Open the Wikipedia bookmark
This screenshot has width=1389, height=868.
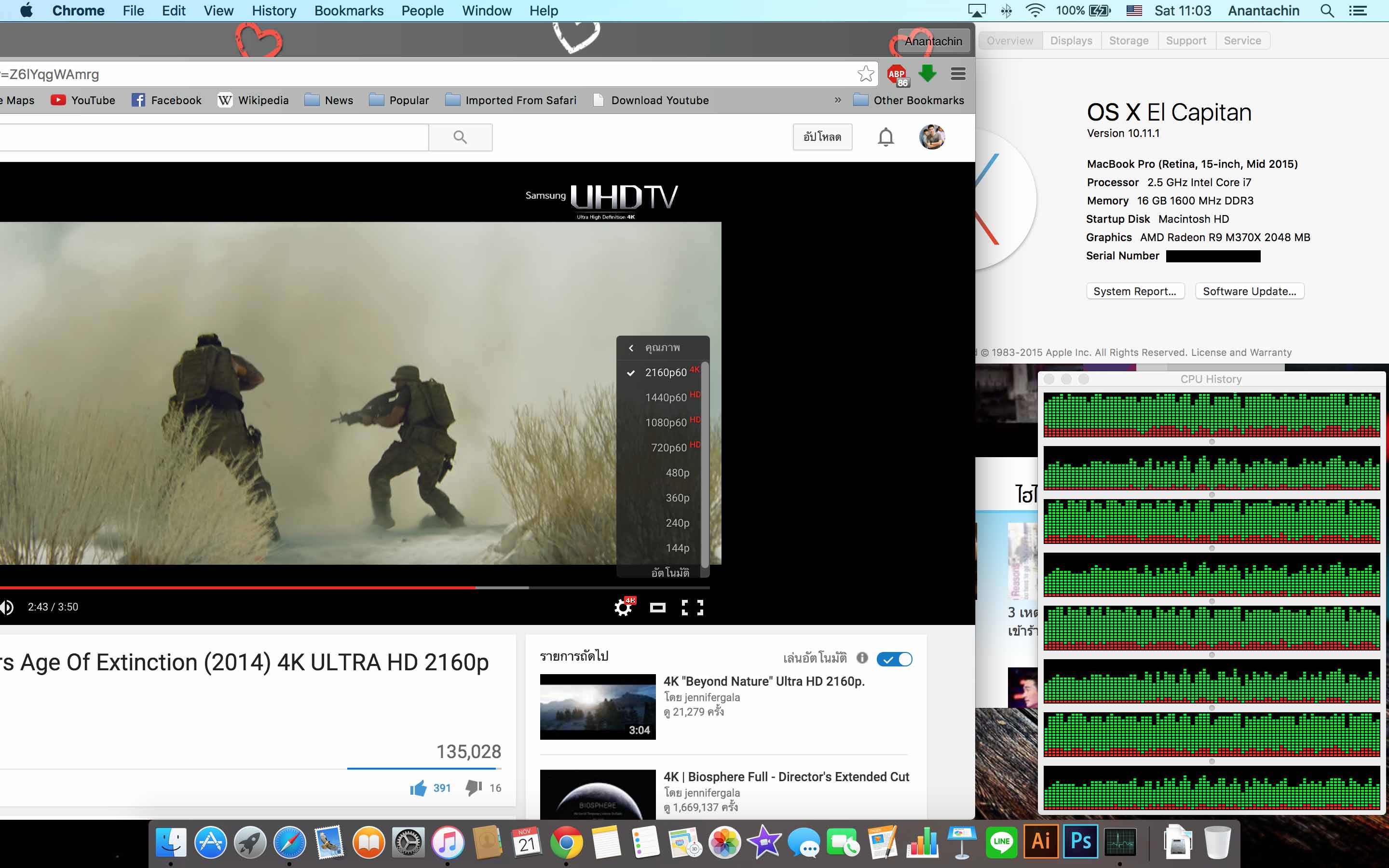point(253,100)
